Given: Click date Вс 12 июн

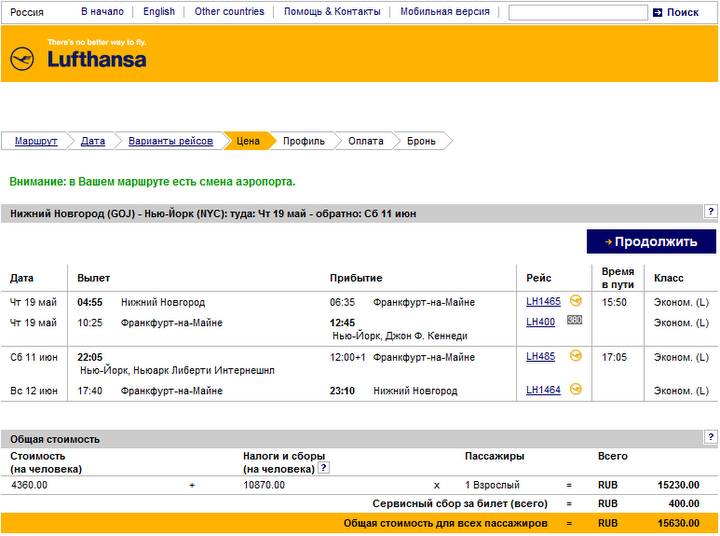Looking at the screenshot, I should coord(34,391).
